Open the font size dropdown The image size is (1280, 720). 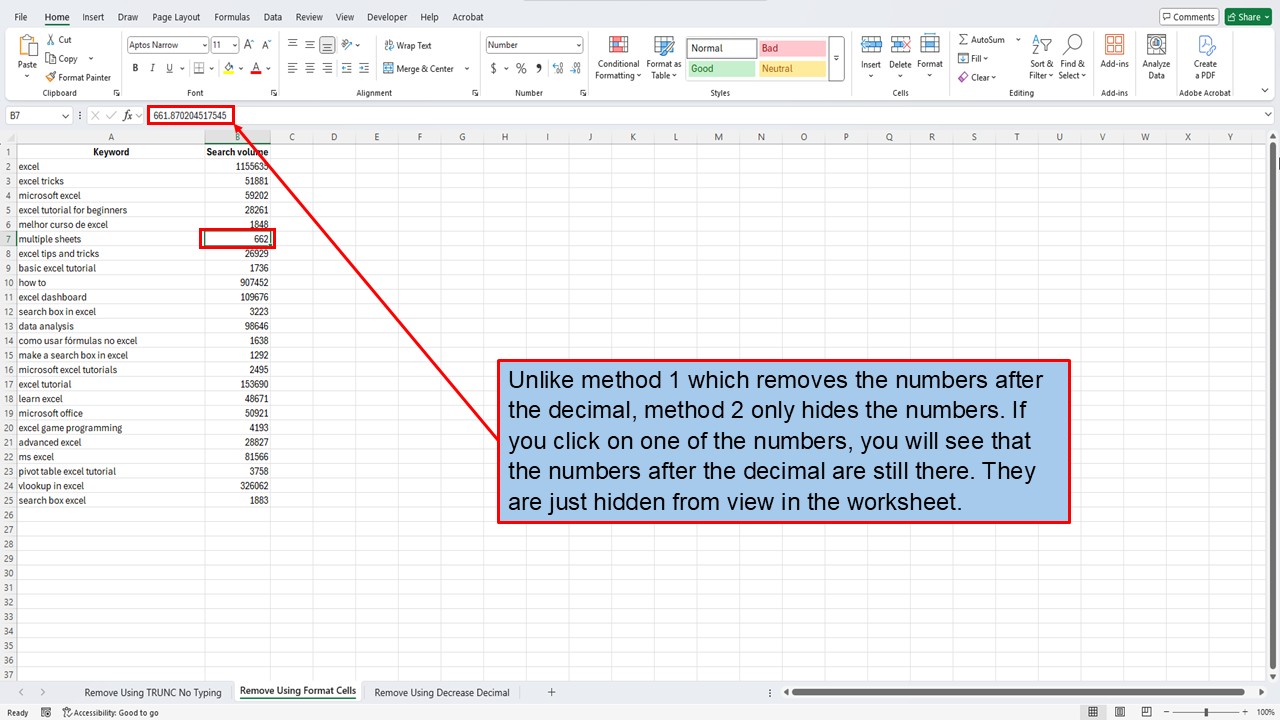233,44
